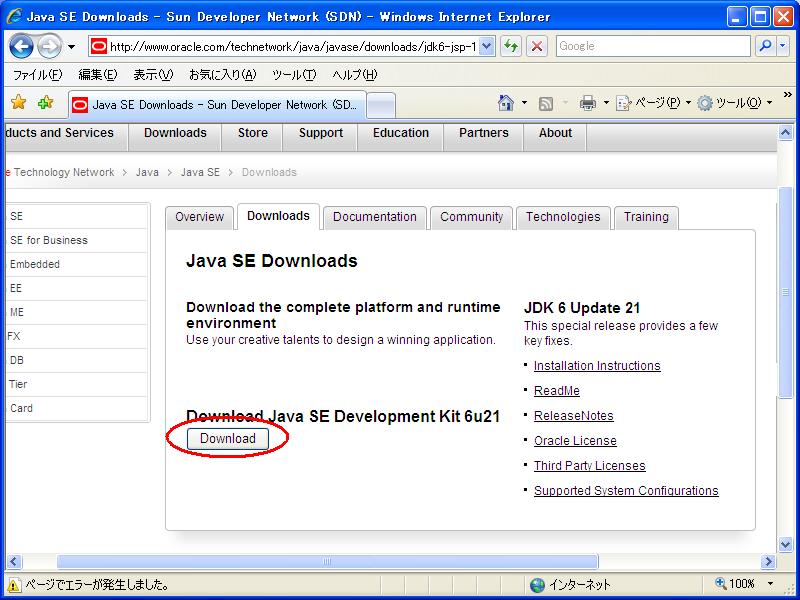Follow the Java breadcrumb link
The height and width of the screenshot is (600, 800).
click(147, 172)
